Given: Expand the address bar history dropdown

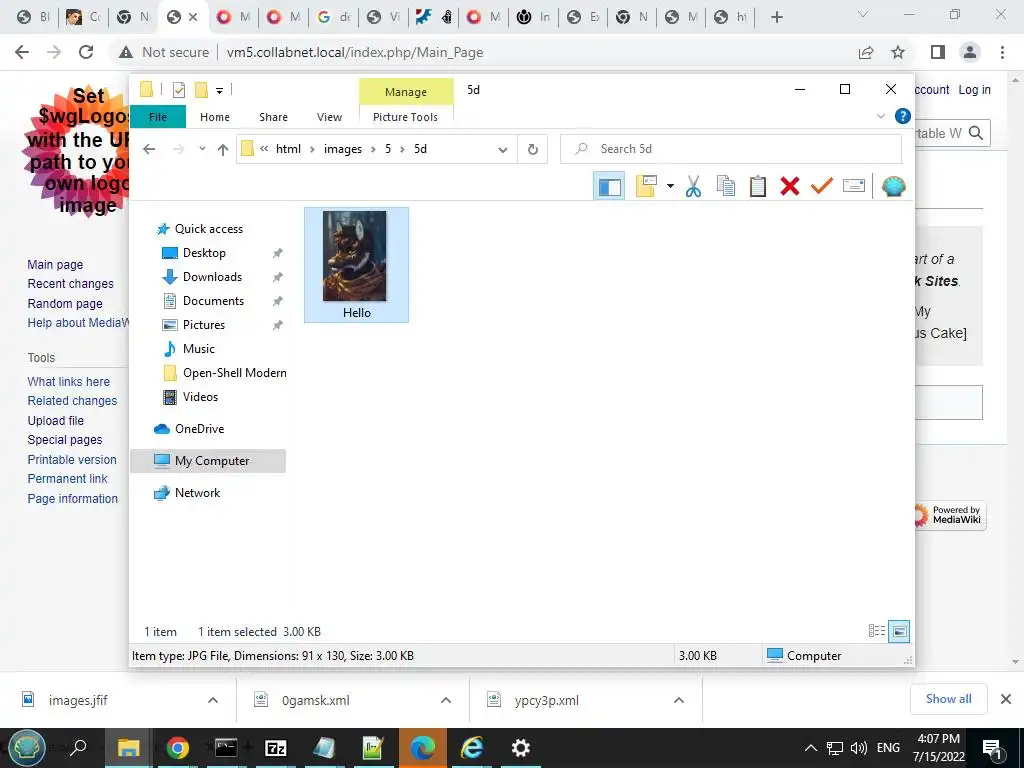Looking at the screenshot, I should (503, 150).
